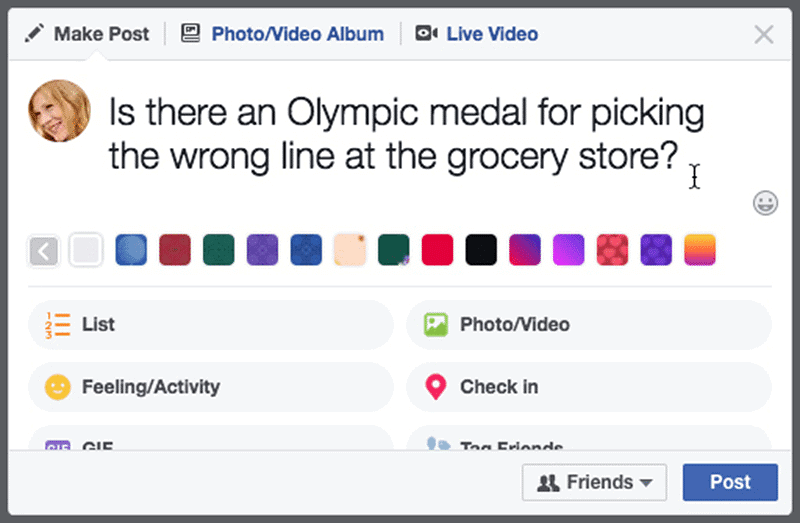
Task: Click the Check in location pin icon
Action: 435,387
